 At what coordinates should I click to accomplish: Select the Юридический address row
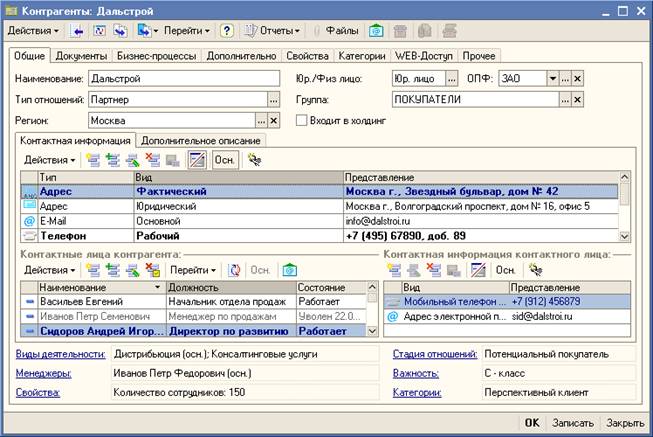[319, 206]
